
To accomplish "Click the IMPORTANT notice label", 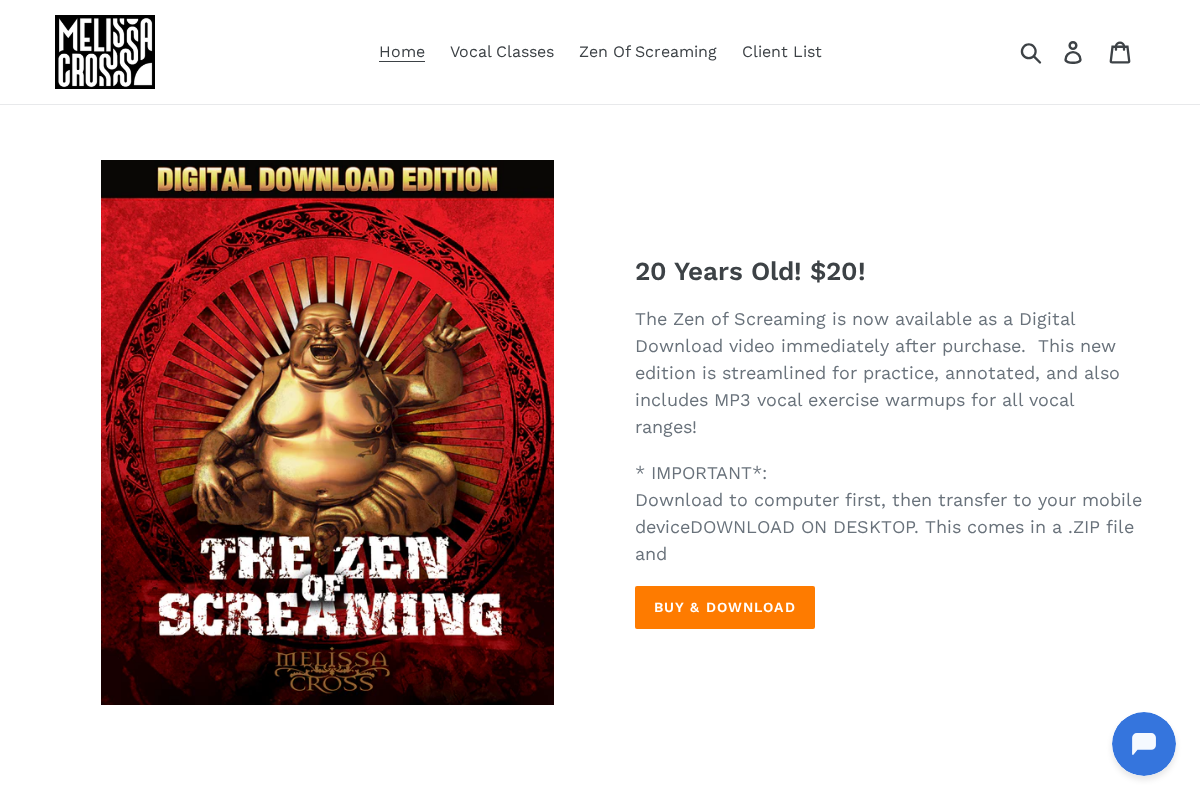I will pyautogui.click(x=701, y=473).
